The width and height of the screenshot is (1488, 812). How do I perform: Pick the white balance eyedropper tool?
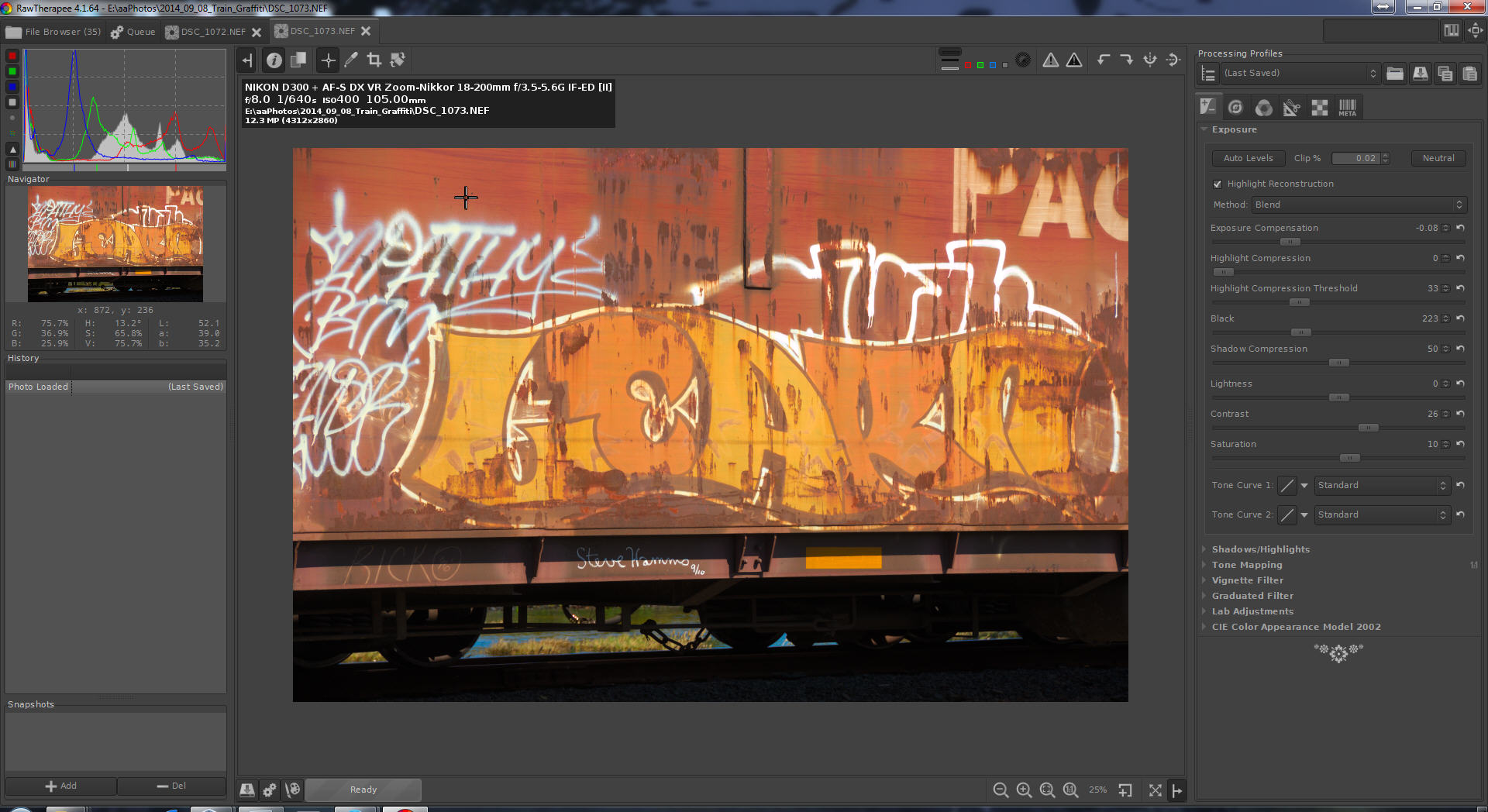point(351,60)
